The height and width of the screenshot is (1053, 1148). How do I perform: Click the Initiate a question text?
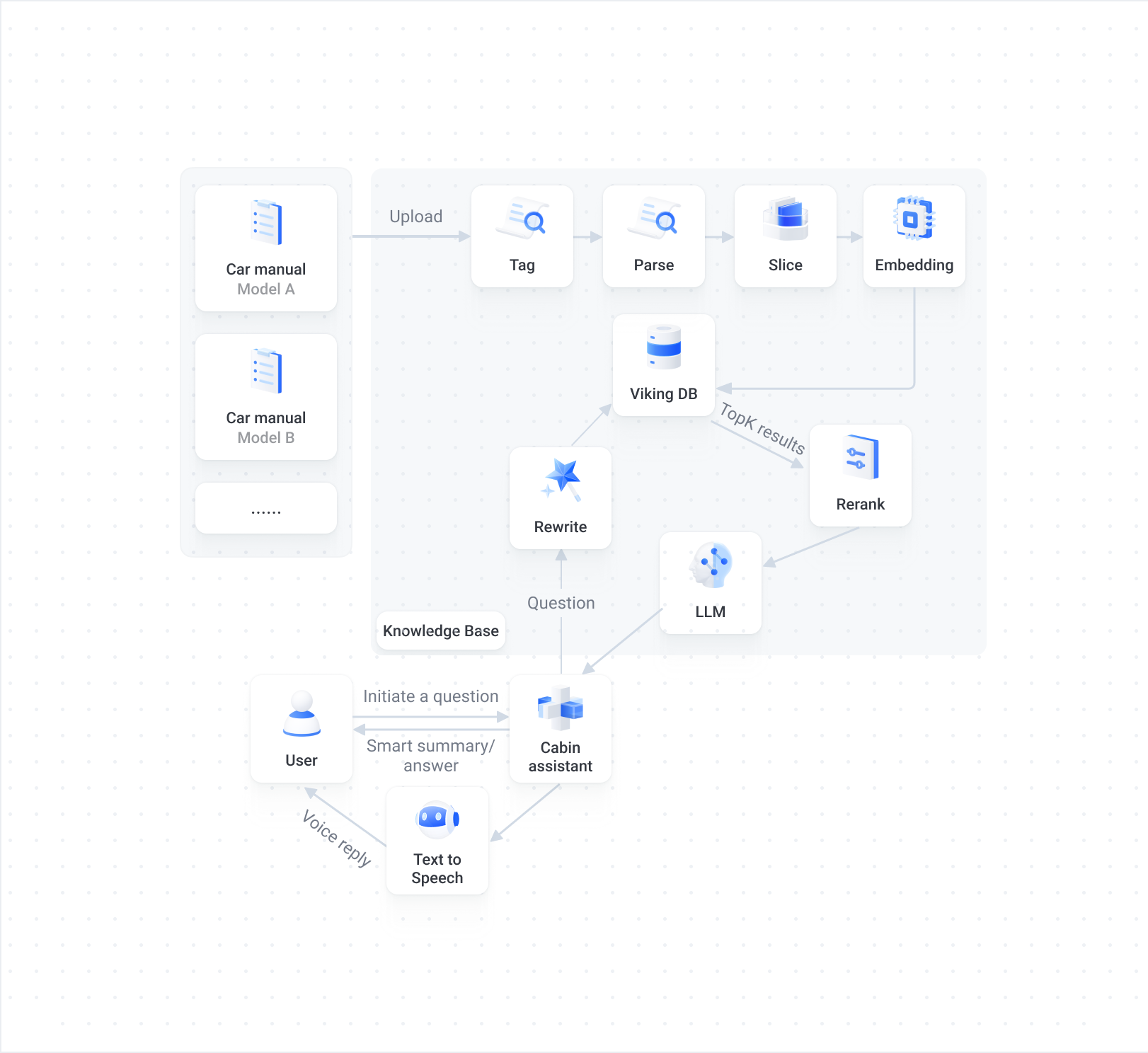click(x=430, y=696)
